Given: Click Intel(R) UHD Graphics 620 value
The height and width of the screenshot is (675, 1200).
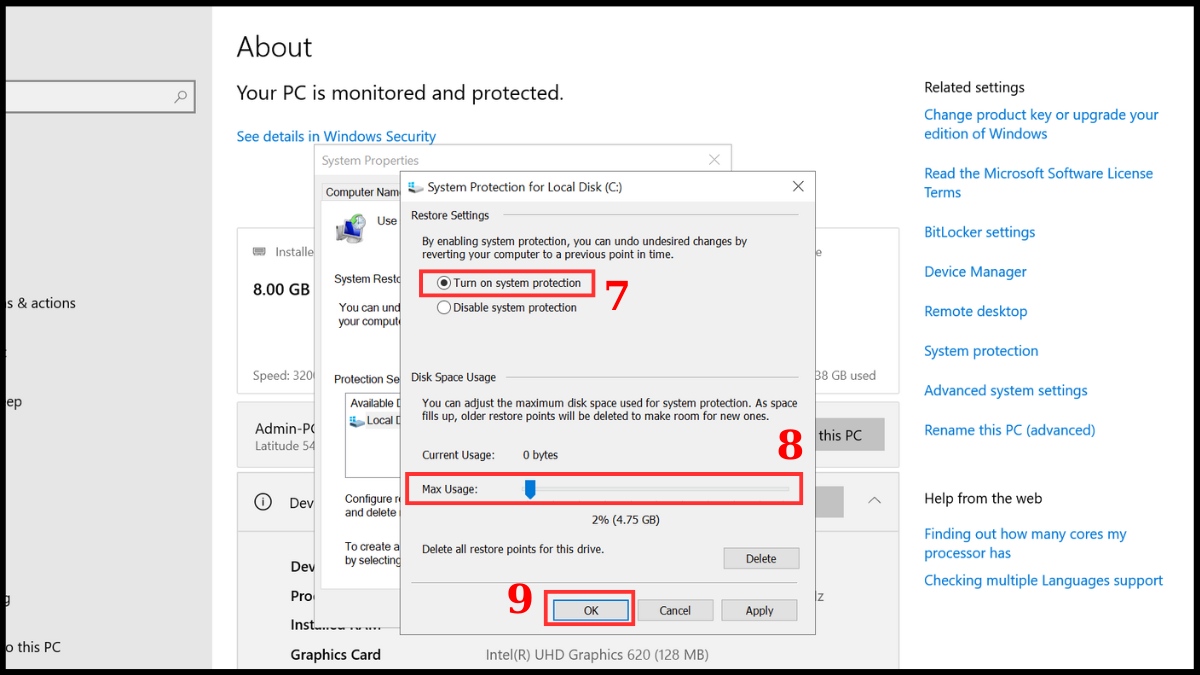Looking at the screenshot, I should click(x=597, y=655).
